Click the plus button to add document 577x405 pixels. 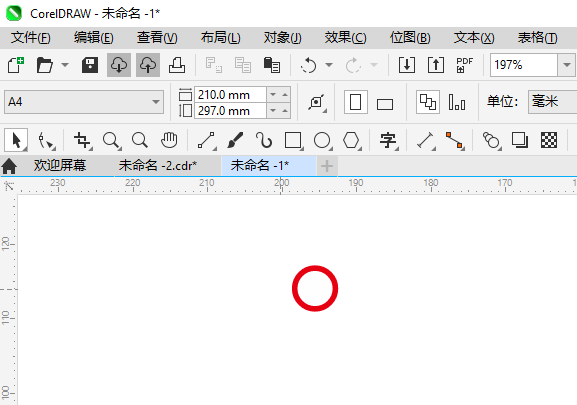tap(327, 166)
